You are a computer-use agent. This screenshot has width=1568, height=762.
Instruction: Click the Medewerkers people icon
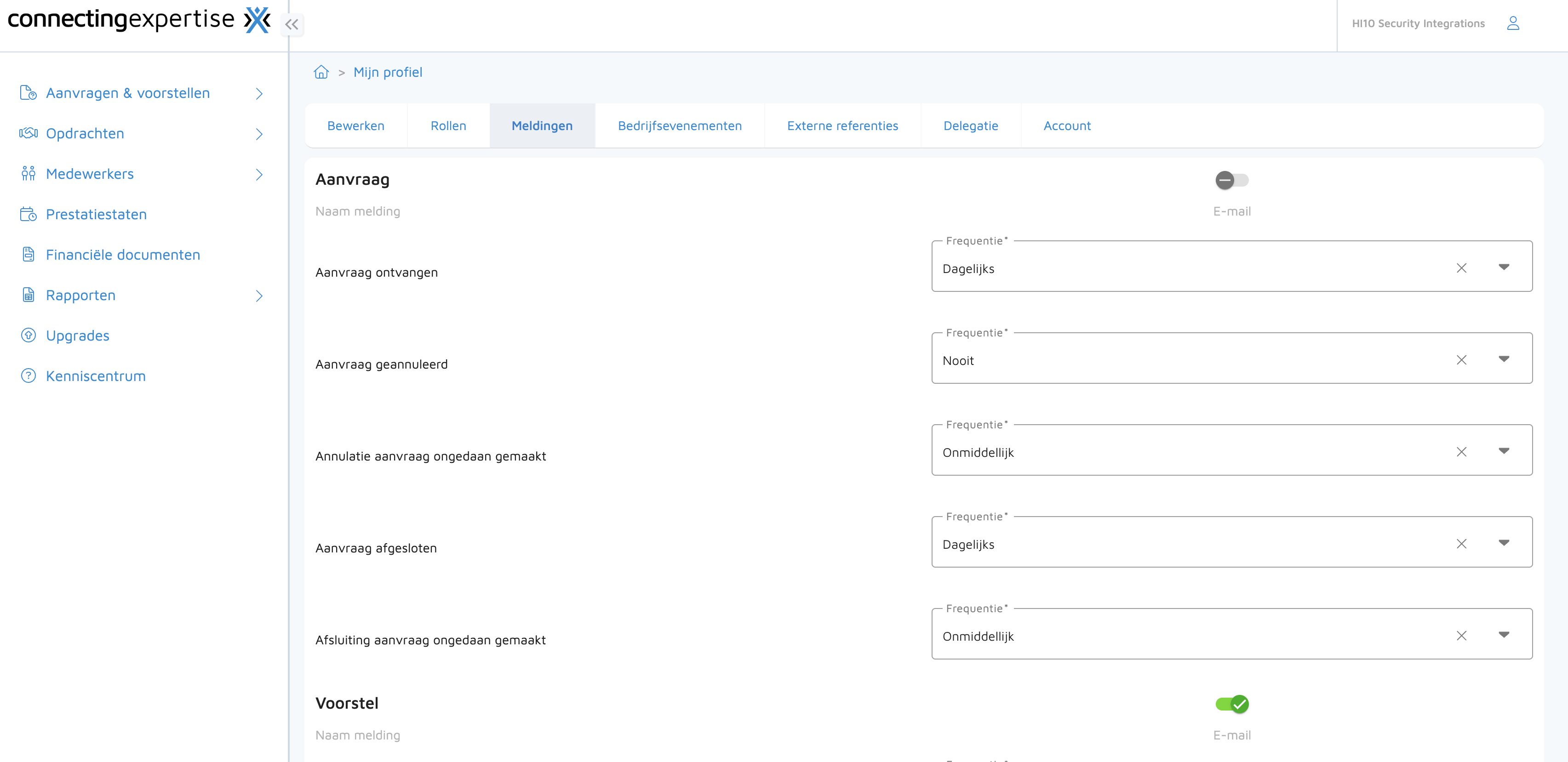28,173
